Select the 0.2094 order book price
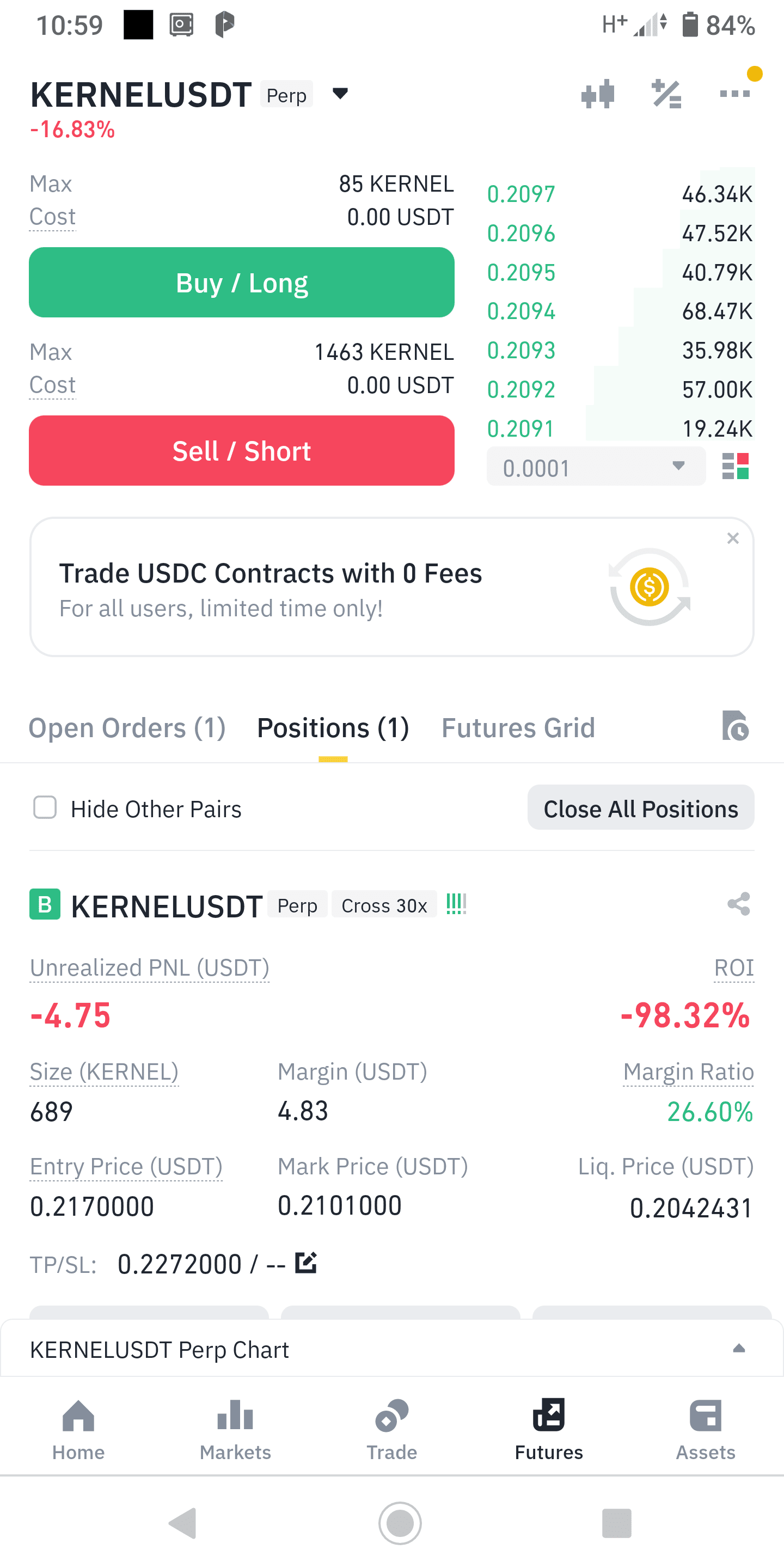 [521, 311]
